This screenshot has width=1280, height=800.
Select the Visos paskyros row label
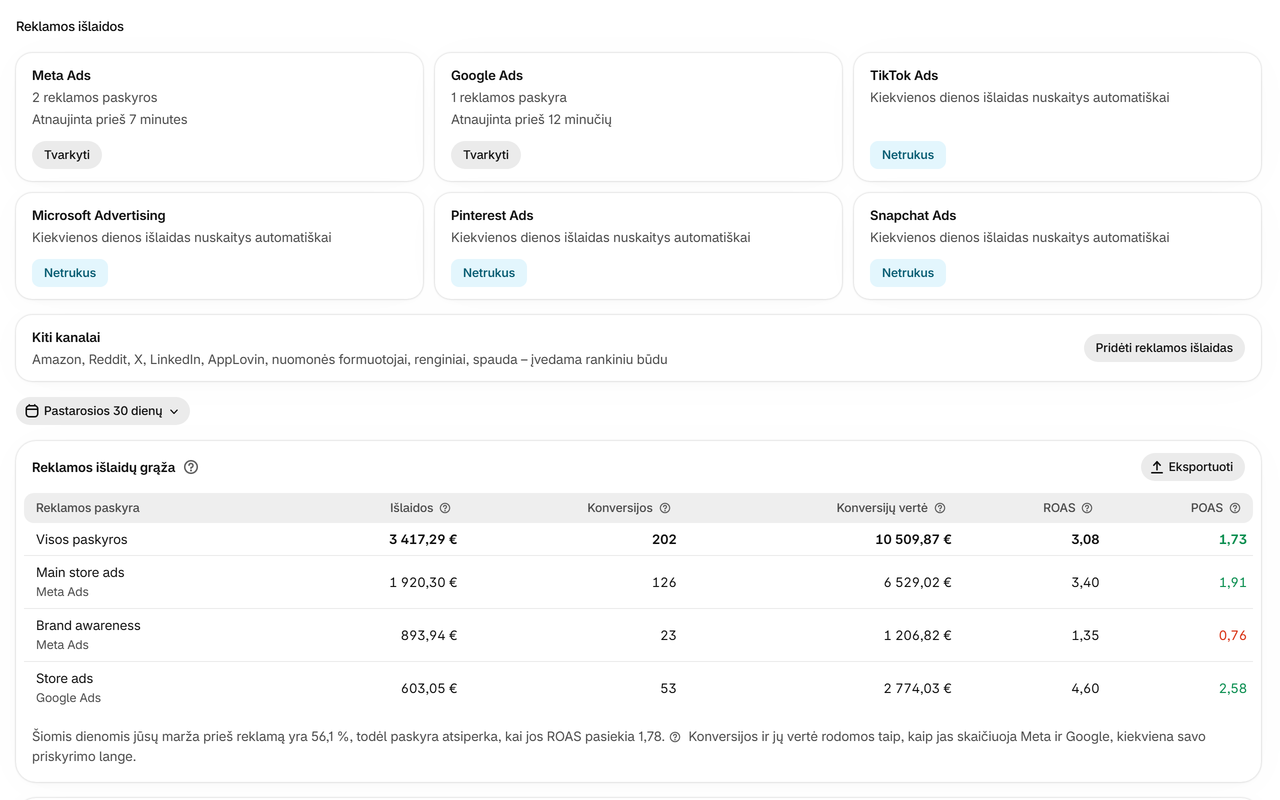[82, 539]
